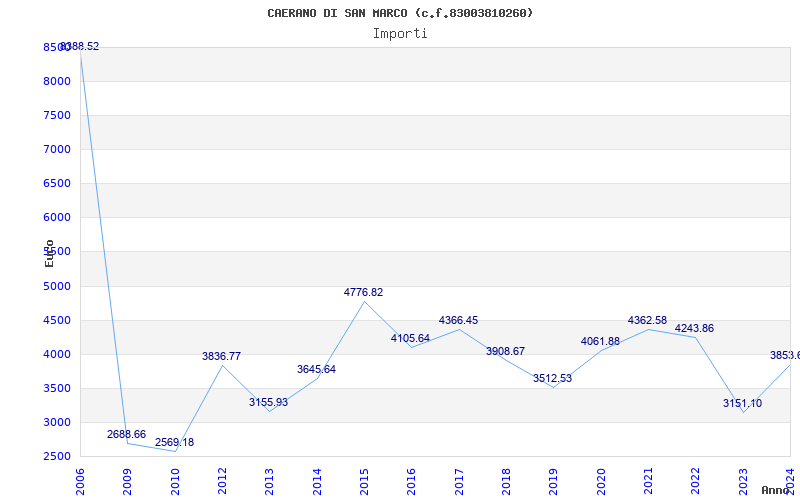The width and height of the screenshot is (800, 500).
Task: Click the 3645.64 data label
Action: coord(316,369)
